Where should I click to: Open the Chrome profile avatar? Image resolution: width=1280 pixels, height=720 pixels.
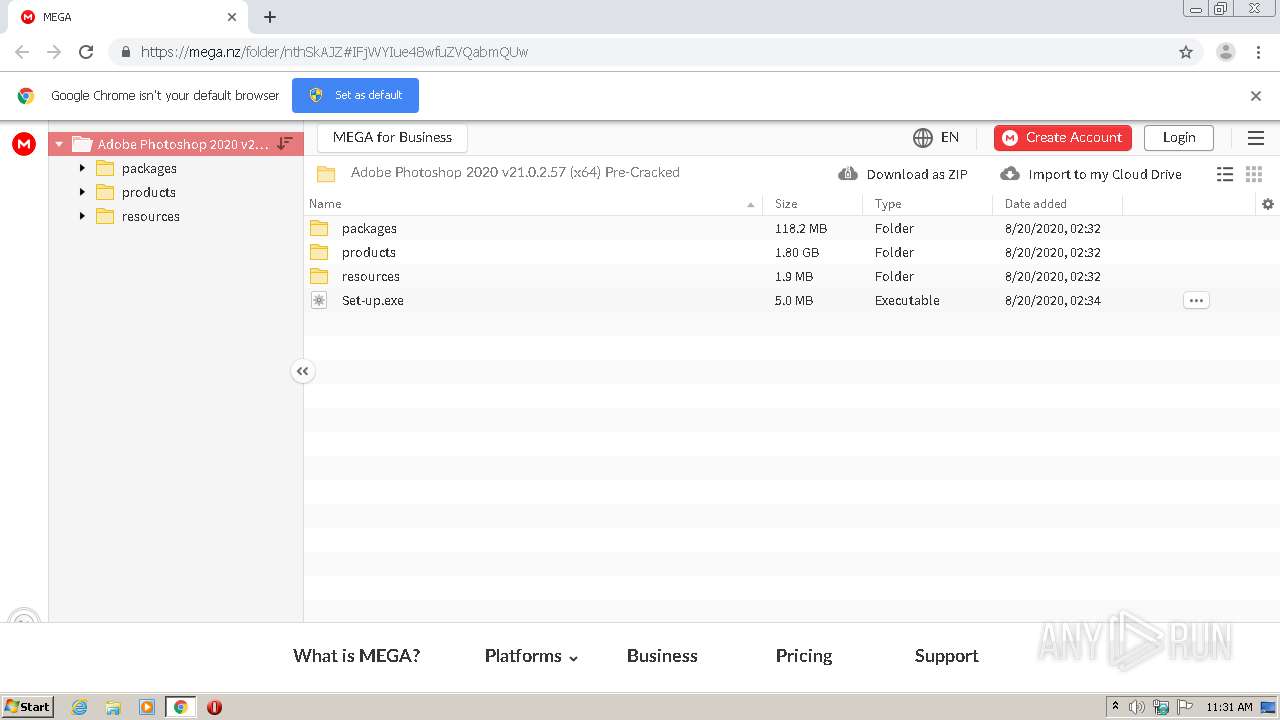[x=1226, y=52]
